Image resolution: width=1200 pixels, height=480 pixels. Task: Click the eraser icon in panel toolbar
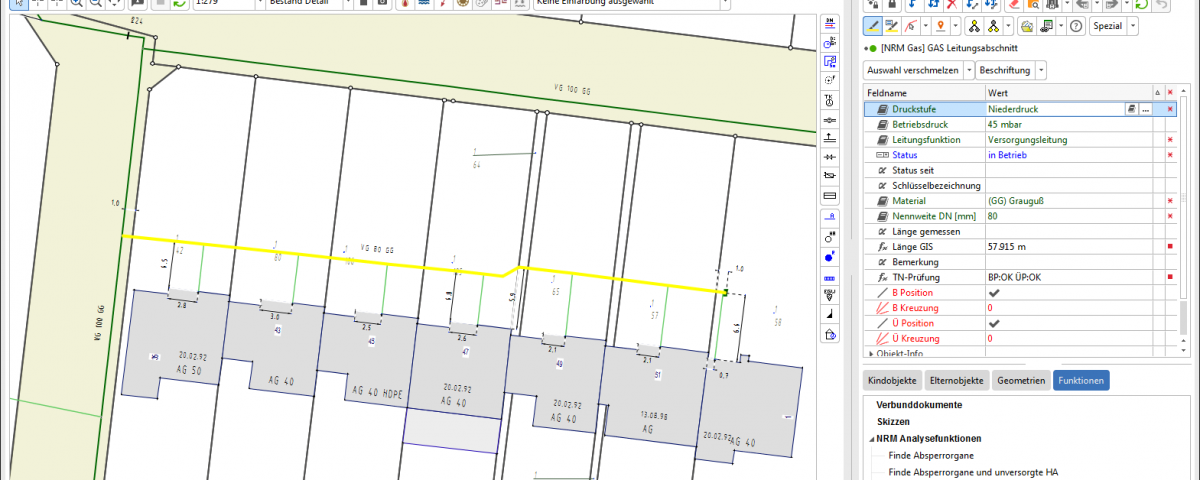point(1013,4)
